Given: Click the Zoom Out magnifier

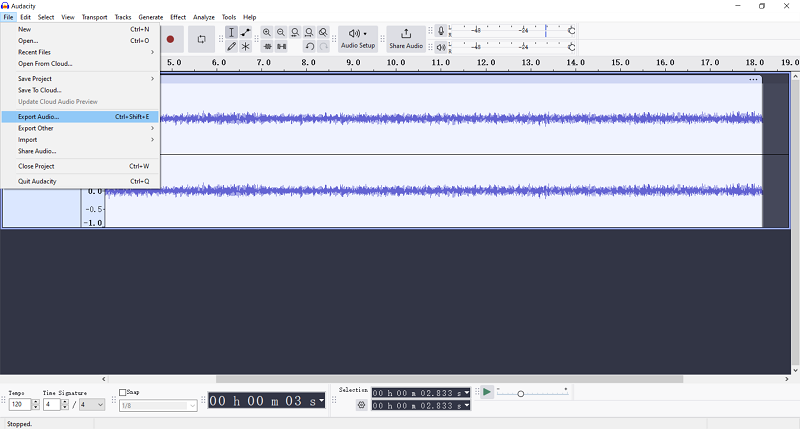Looking at the screenshot, I should pyautogui.click(x=281, y=32).
